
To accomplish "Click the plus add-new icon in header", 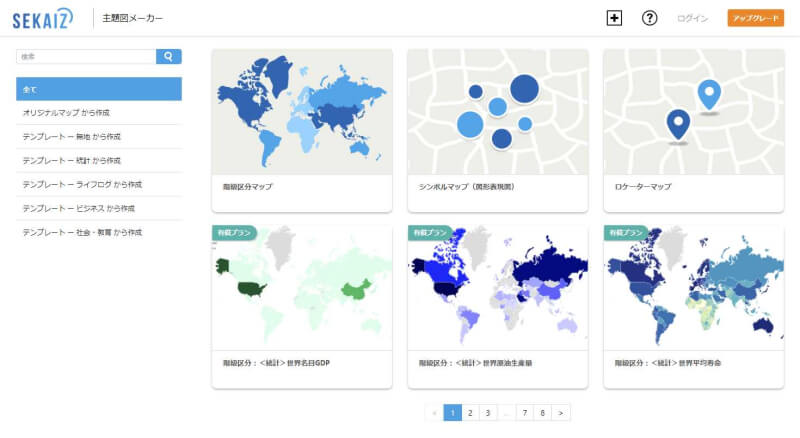I will tap(614, 18).
